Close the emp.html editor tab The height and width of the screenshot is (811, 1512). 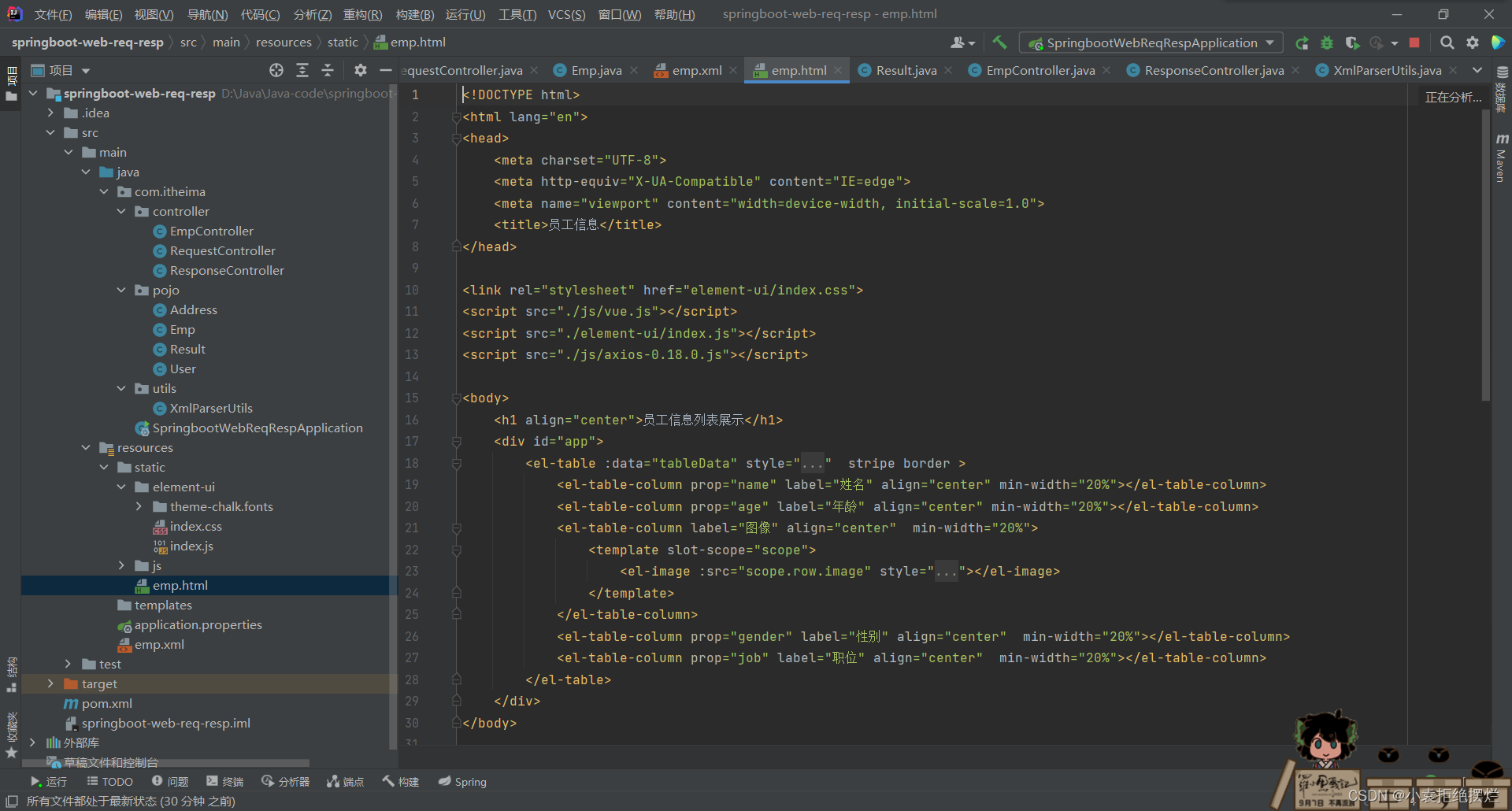(x=838, y=71)
